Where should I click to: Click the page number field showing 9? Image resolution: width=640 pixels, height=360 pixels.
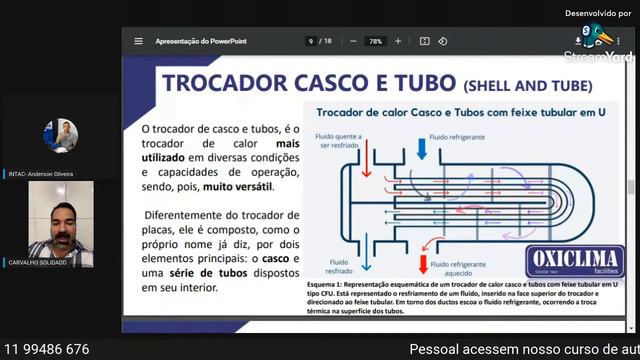[311, 41]
